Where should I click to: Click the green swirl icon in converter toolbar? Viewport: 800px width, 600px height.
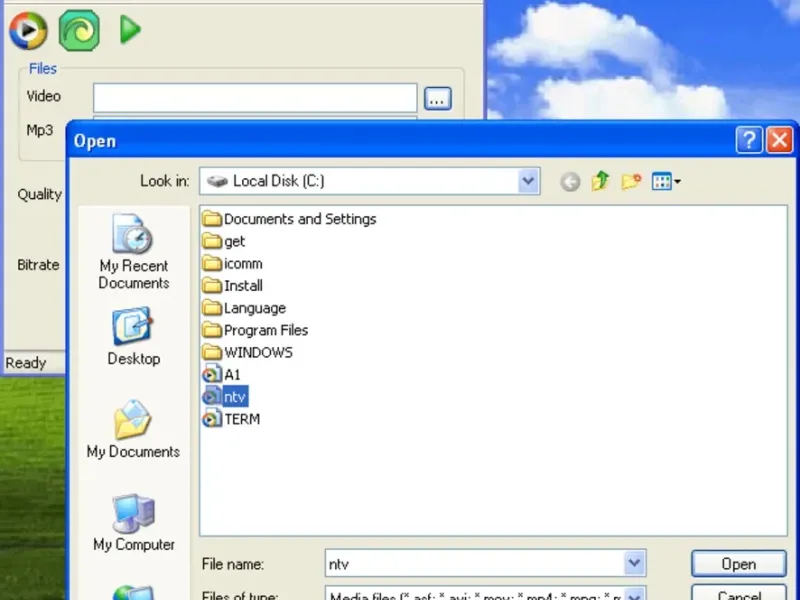tap(79, 31)
